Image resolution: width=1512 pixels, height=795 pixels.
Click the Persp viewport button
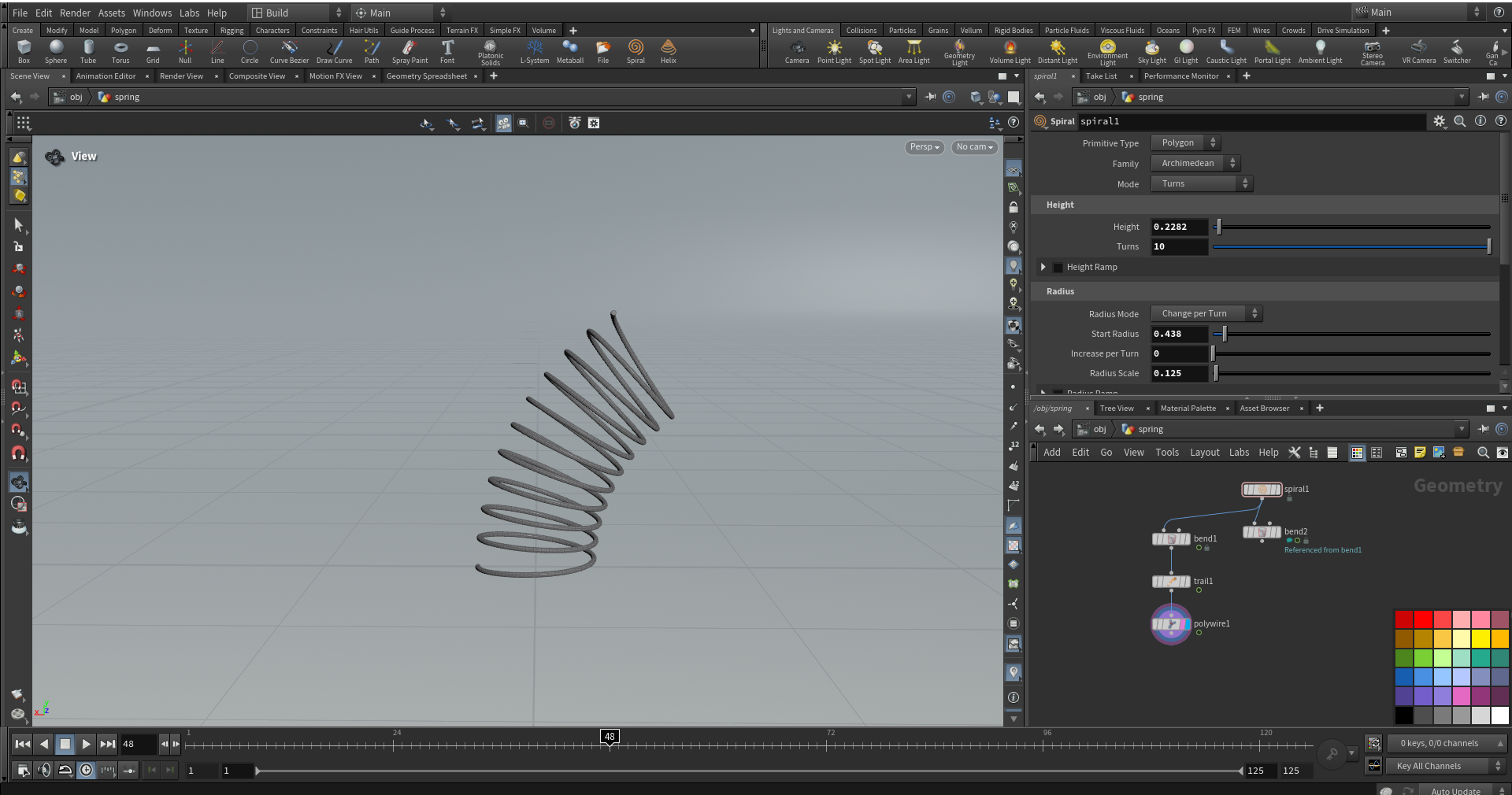925,147
